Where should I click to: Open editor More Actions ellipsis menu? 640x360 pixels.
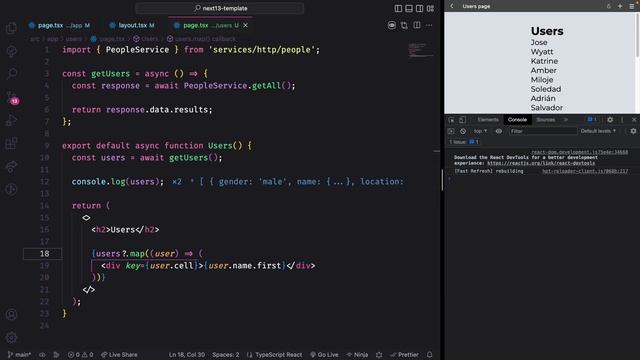(429, 25)
